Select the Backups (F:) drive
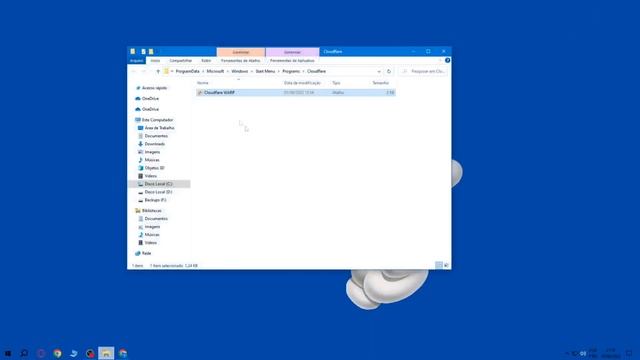The width and height of the screenshot is (640, 360). pos(155,200)
